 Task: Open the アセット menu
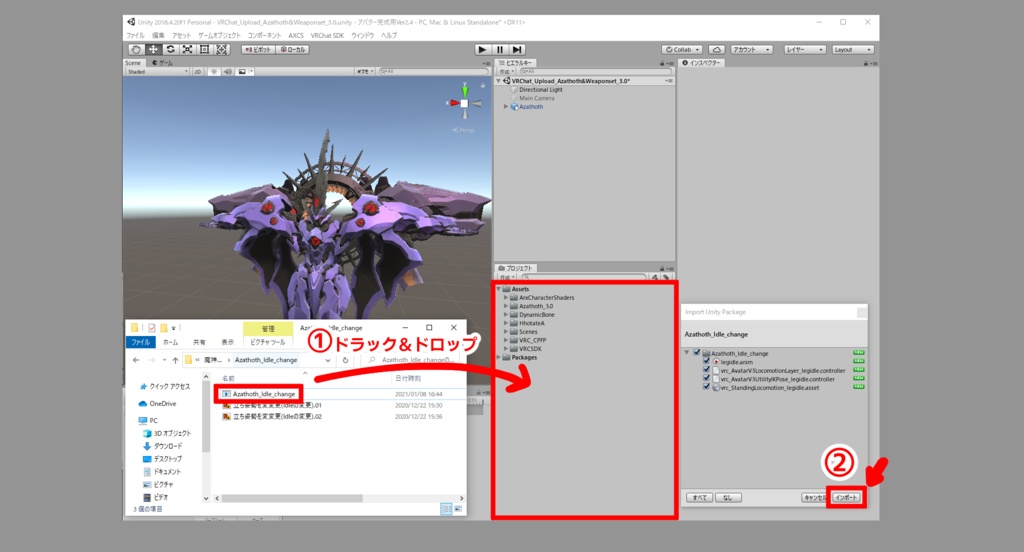pyautogui.click(x=182, y=35)
